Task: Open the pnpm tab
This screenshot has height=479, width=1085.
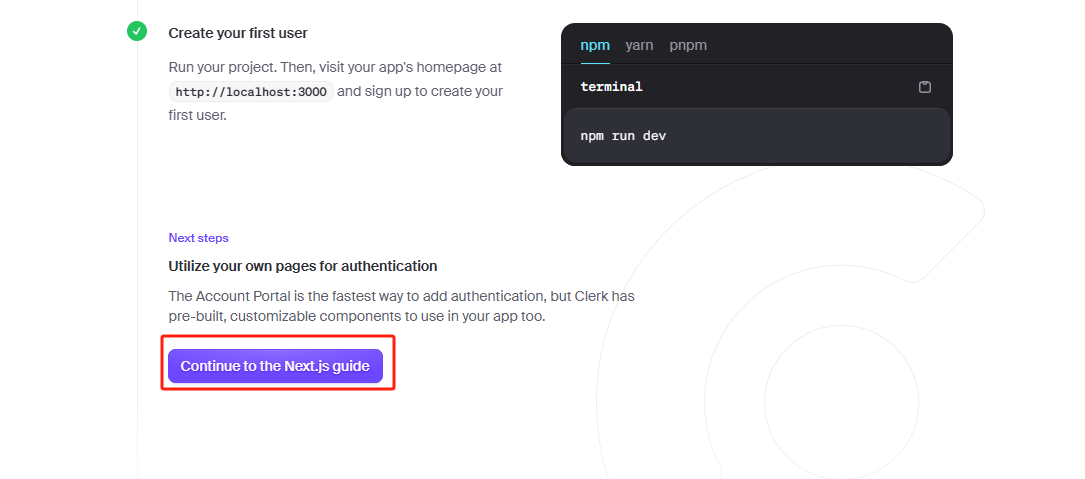Action: pos(688,45)
